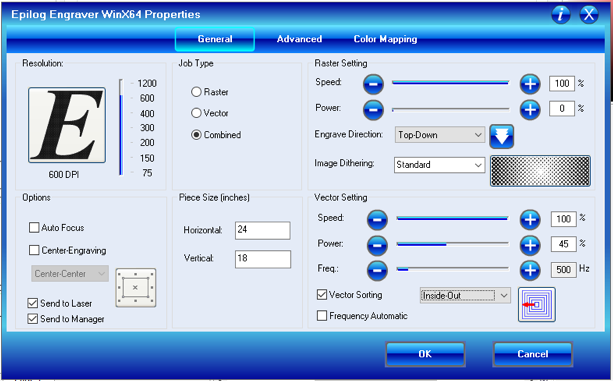
Task: Click the Resolution DPI vertical slider
Action: [x=121, y=127]
